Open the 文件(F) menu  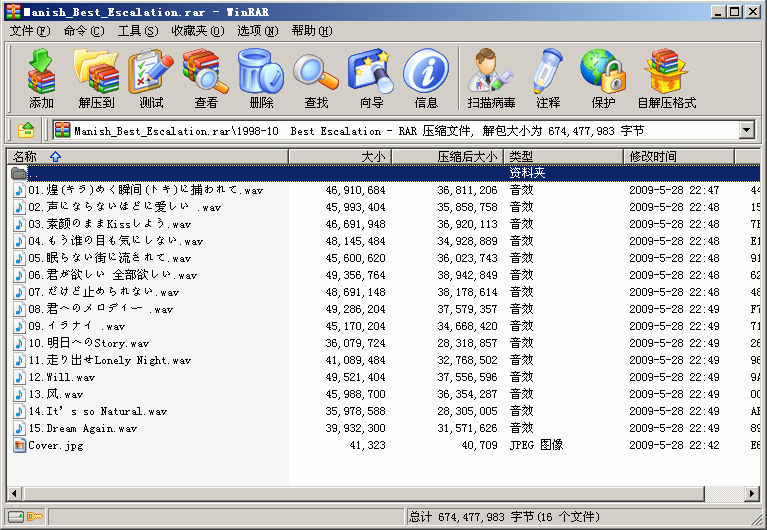[30, 31]
